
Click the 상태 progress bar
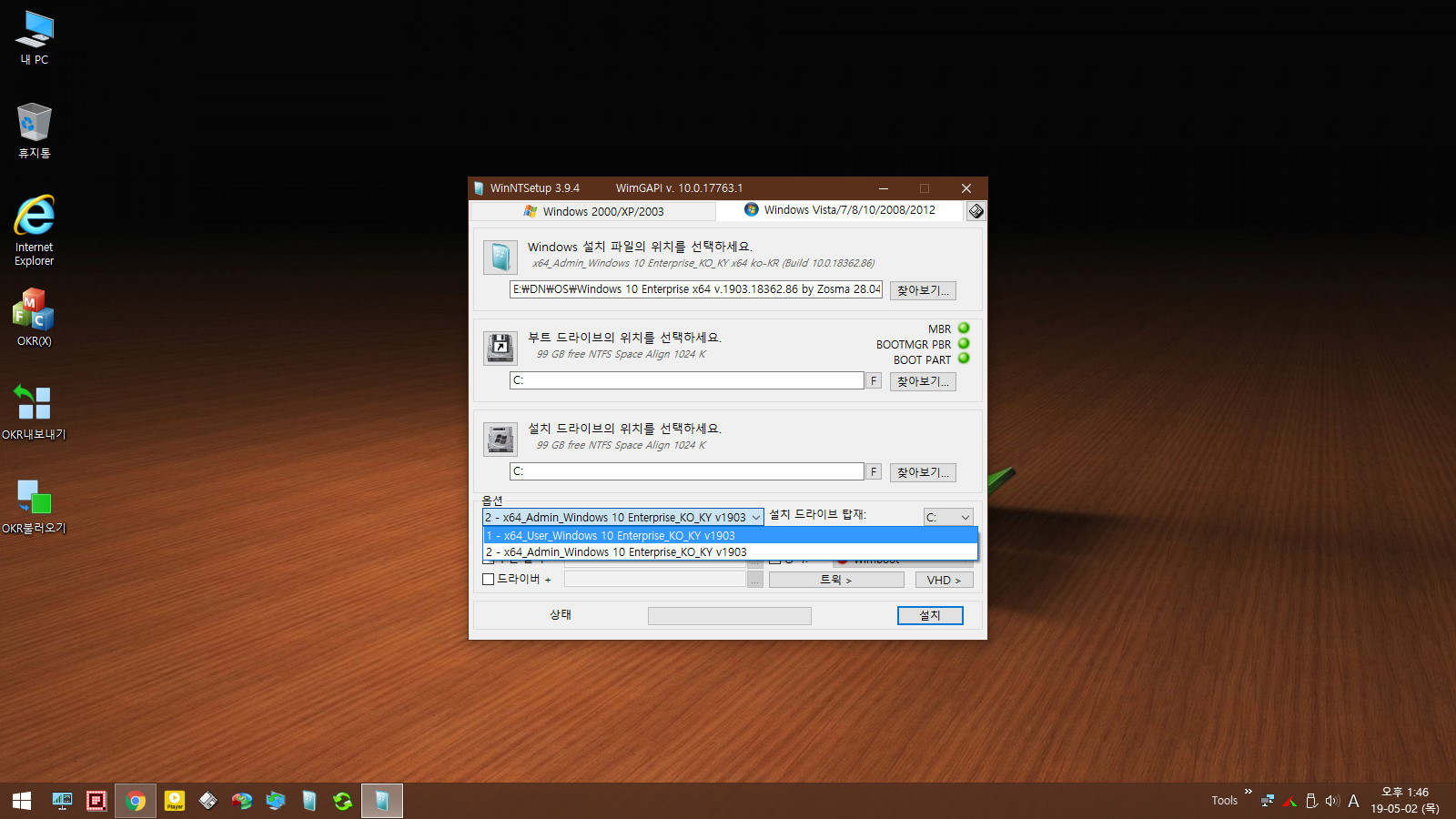(730, 616)
